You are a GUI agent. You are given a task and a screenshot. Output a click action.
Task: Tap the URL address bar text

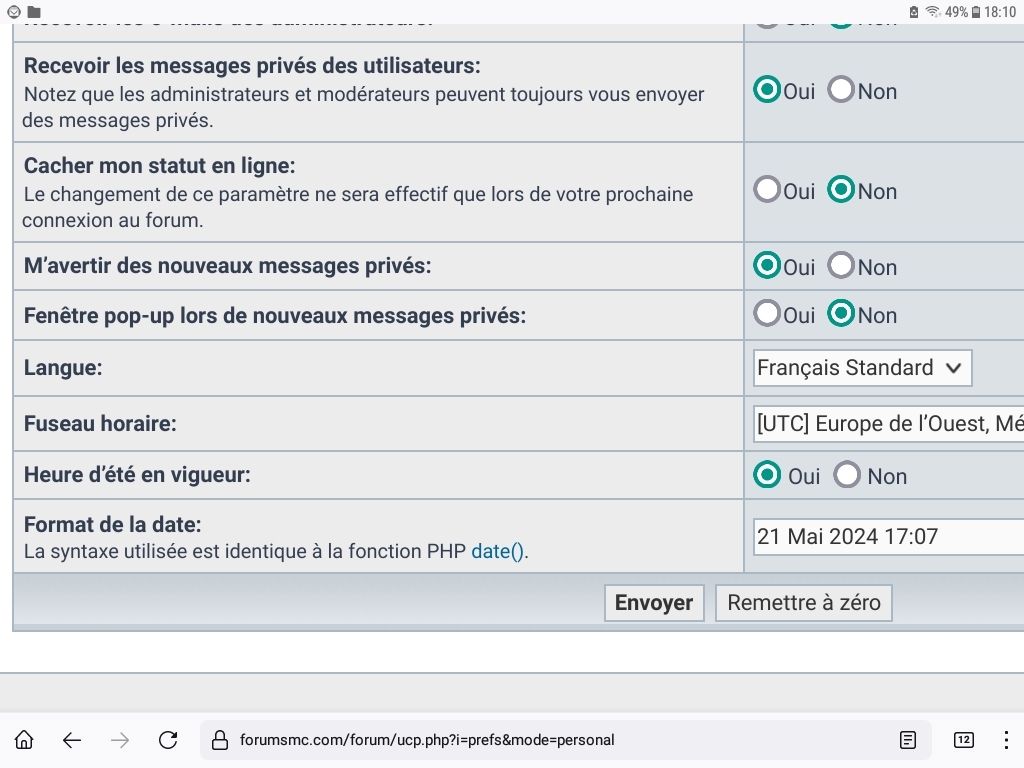(427, 740)
